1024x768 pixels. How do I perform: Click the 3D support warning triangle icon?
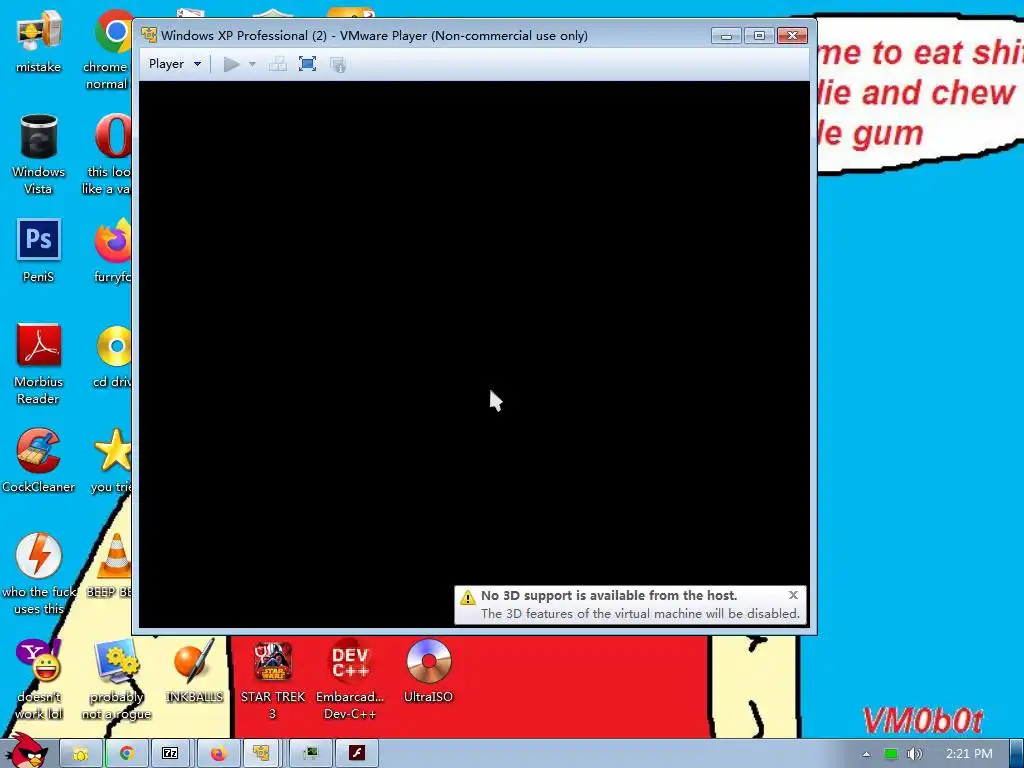point(468,597)
